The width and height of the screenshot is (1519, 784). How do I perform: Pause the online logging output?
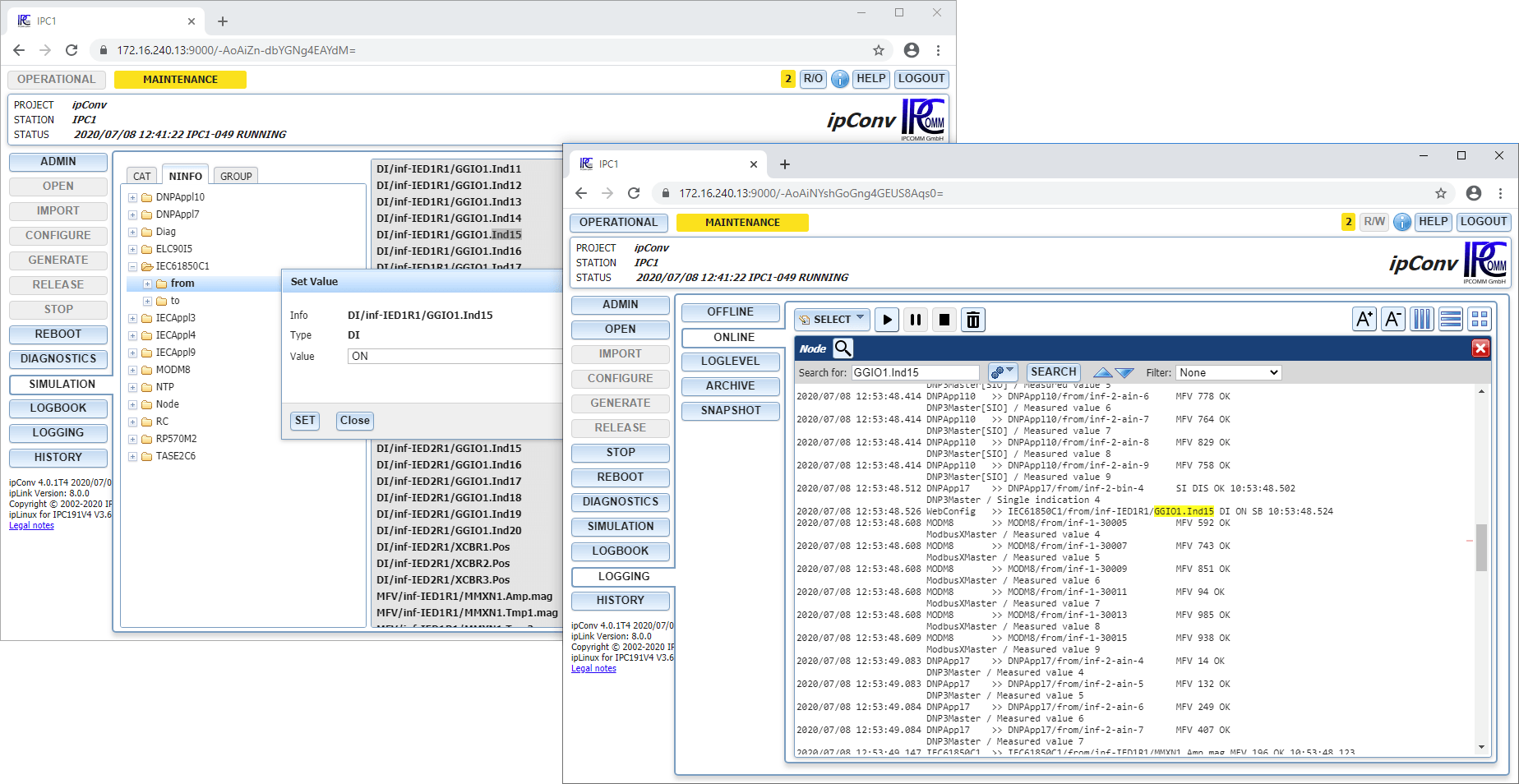pyautogui.click(x=916, y=320)
